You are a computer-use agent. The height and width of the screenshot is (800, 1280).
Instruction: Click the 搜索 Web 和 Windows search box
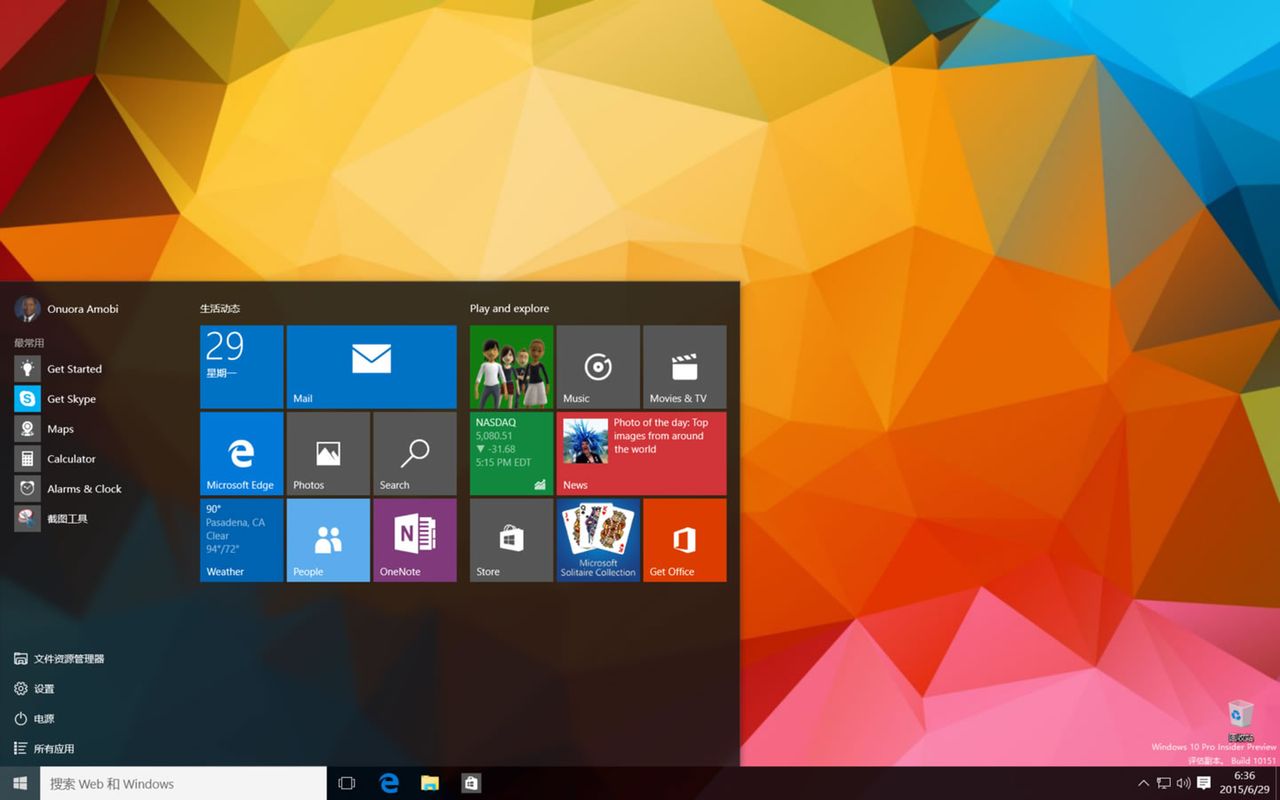coord(183,784)
